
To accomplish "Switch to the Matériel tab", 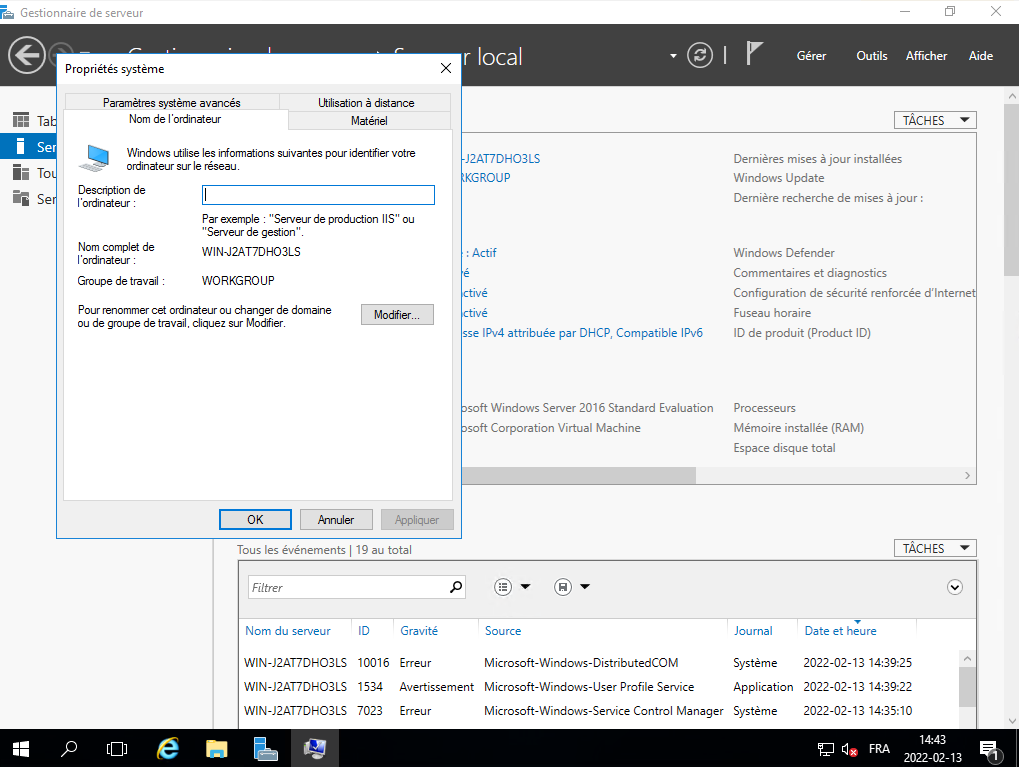I will click(369, 120).
